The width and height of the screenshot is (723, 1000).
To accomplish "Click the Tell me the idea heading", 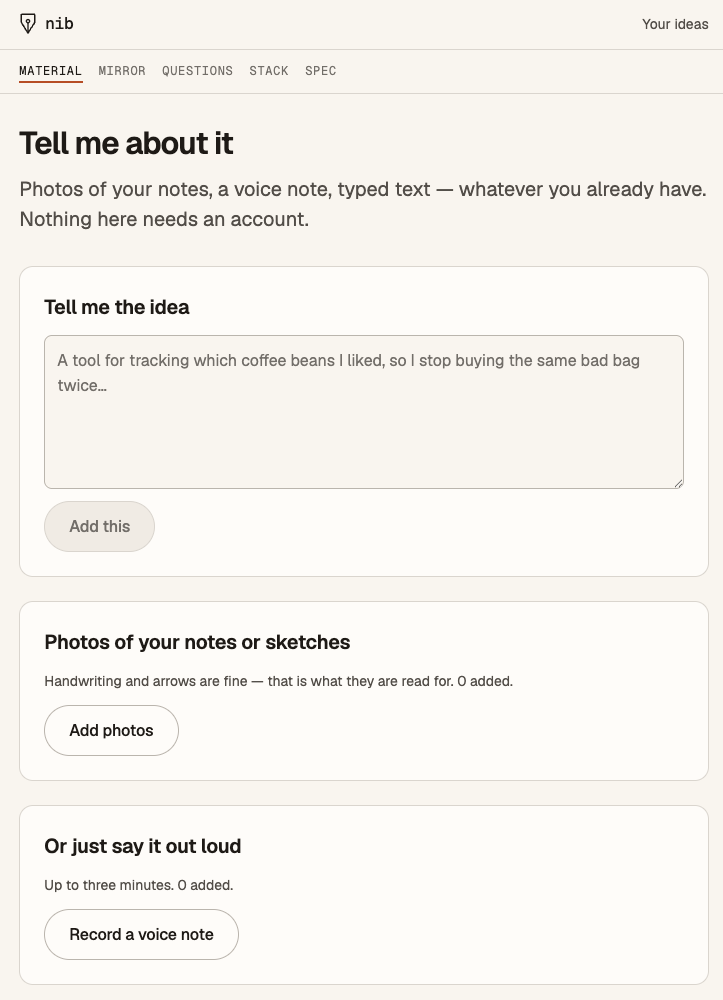I will click(x=117, y=307).
